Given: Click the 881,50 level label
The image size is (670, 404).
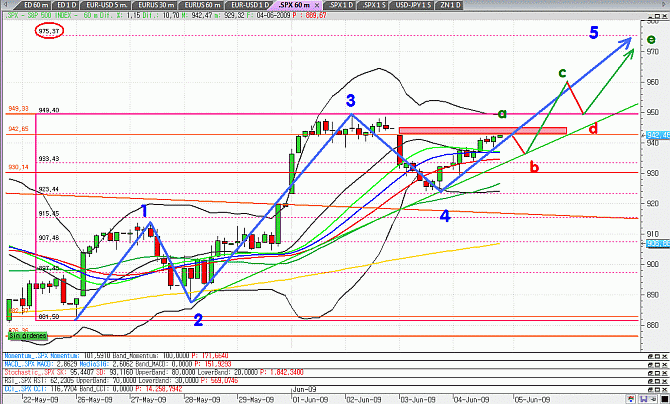Looking at the screenshot, I should [x=49, y=316].
